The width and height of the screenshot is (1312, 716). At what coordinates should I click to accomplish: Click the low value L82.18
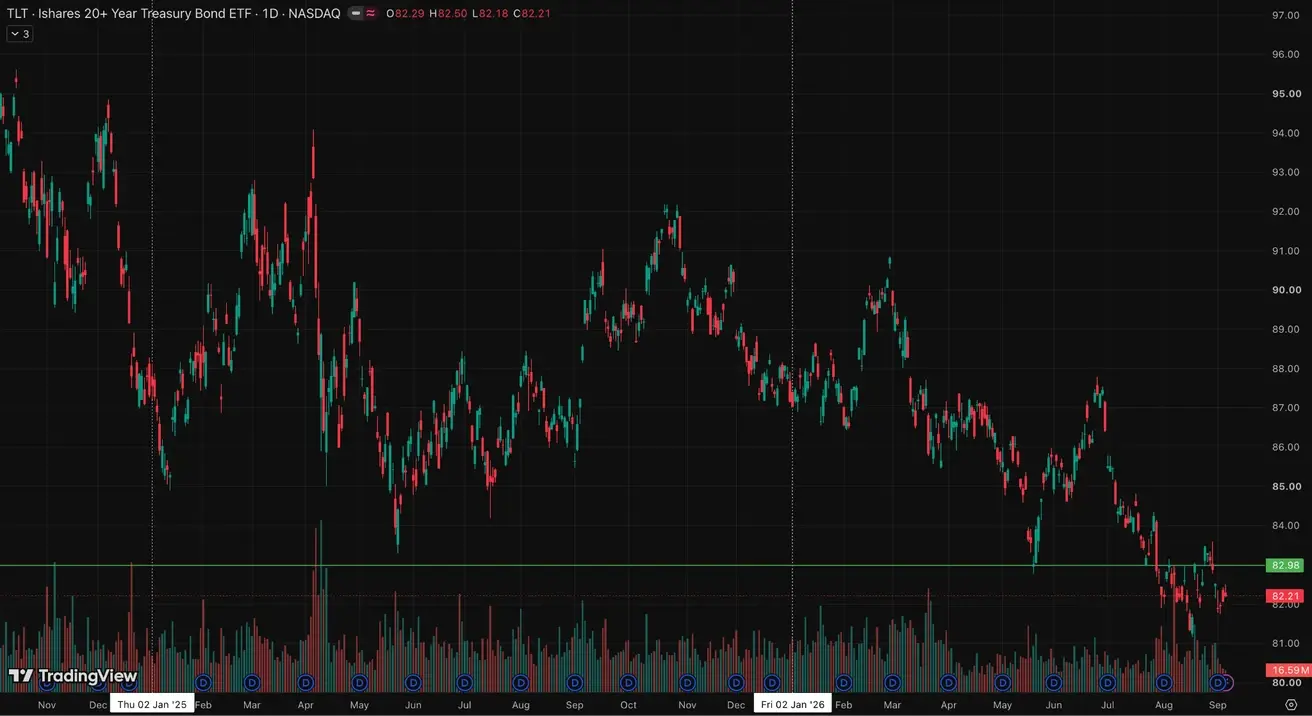pos(491,13)
